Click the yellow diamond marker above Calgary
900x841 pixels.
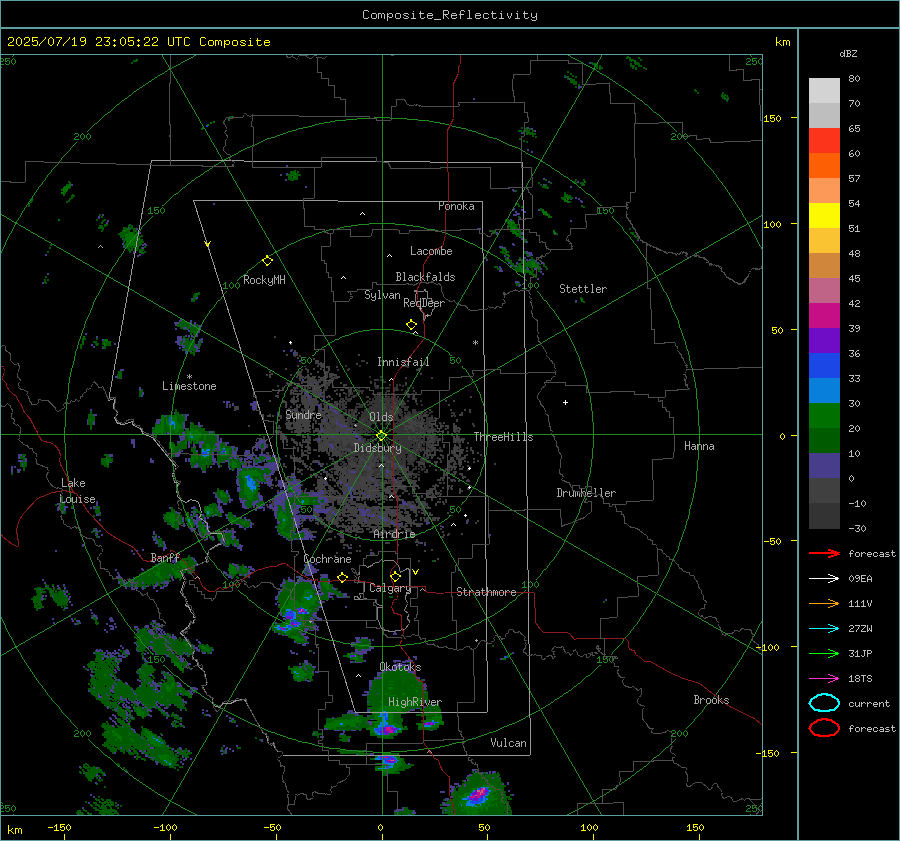[x=395, y=576]
